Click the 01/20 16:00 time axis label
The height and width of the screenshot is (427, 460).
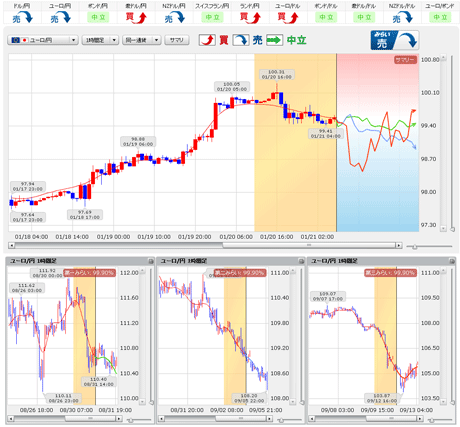coord(277,237)
